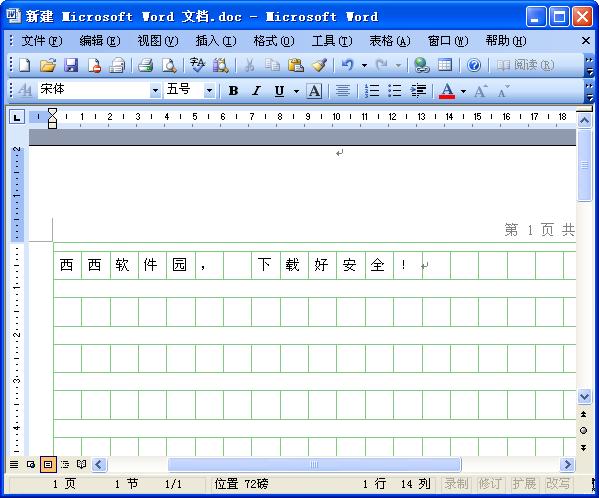Image resolution: width=599 pixels, height=498 pixels.
Task: Toggle 扩展 extend selection in status bar
Action: 524,484
